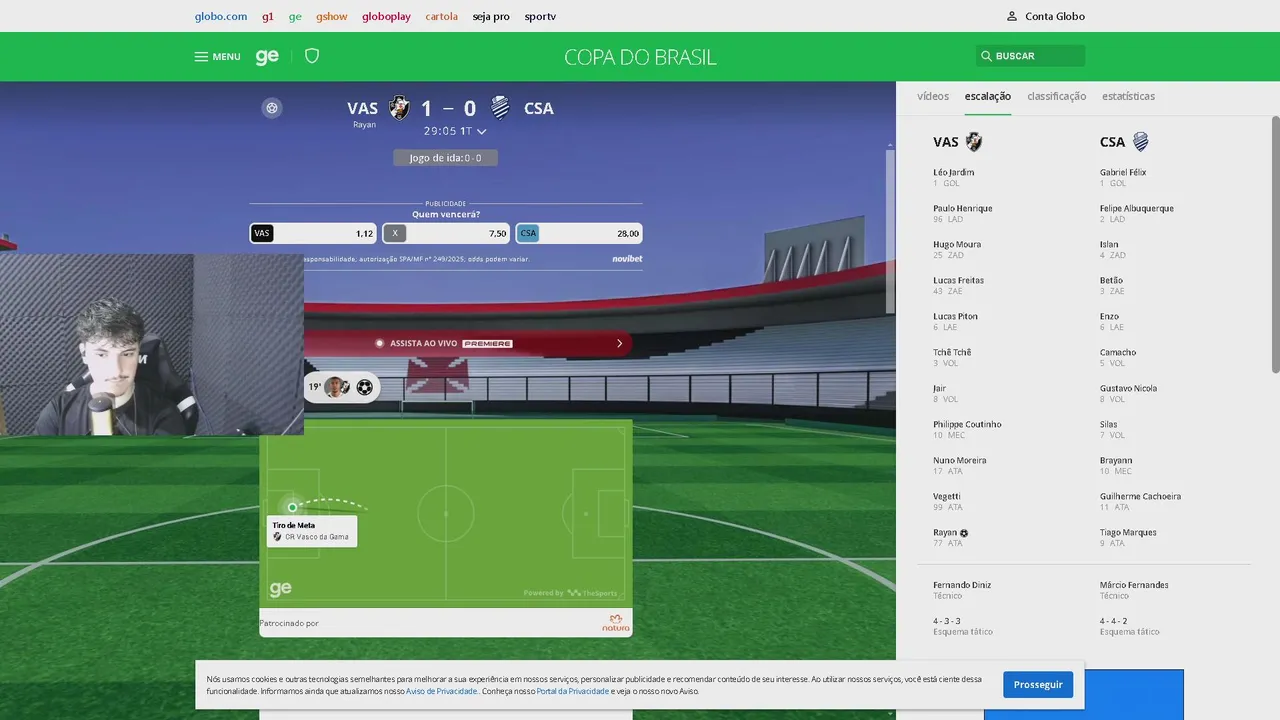Click player Léo Jardim
1280x720 pixels.
[x=954, y=172]
